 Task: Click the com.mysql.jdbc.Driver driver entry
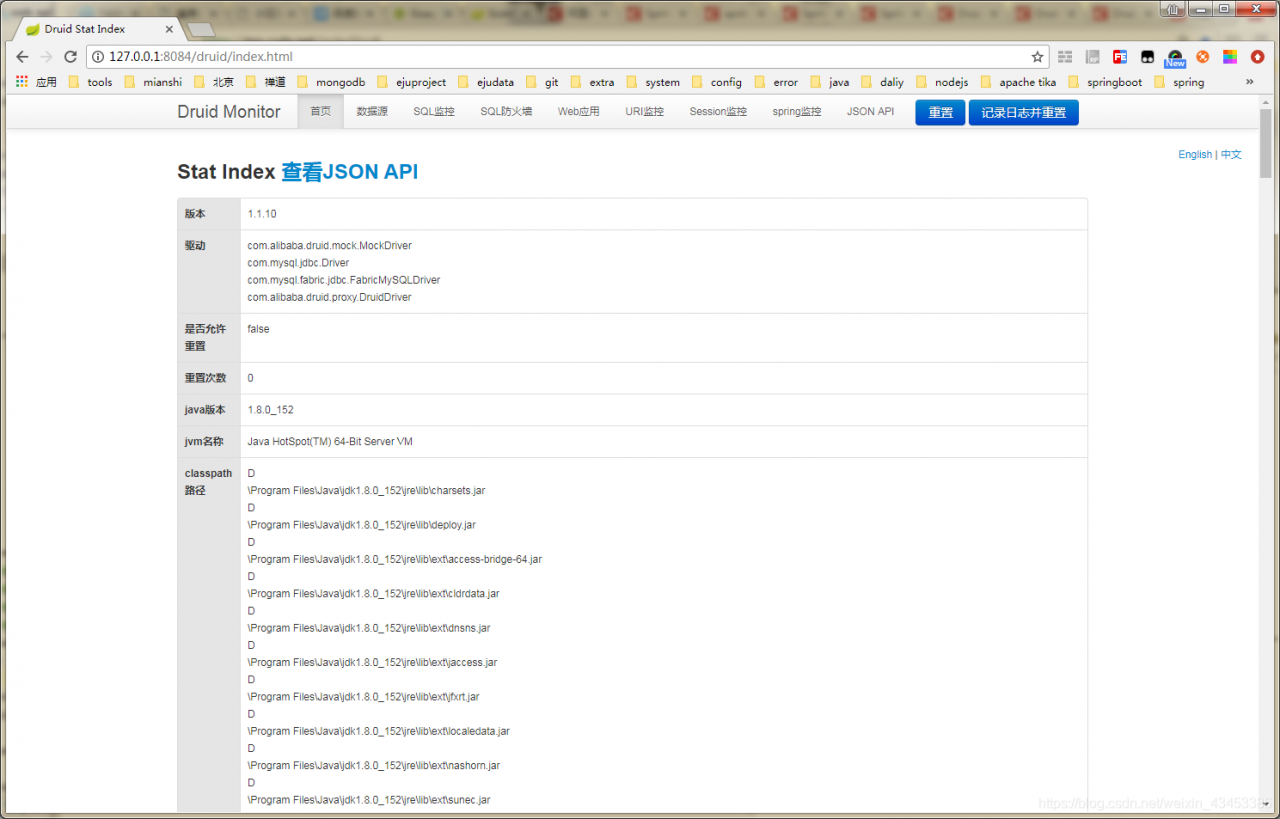click(x=298, y=263)
